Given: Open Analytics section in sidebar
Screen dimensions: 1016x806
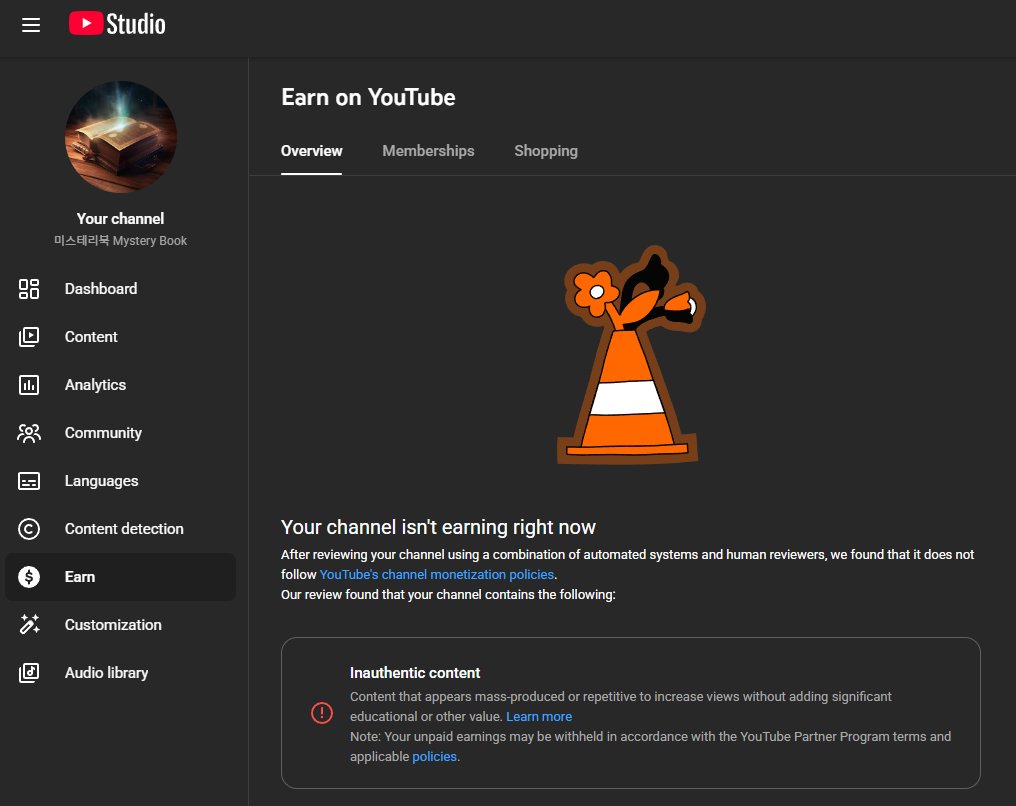Looking at the screenshot, I should click(121, 385).
